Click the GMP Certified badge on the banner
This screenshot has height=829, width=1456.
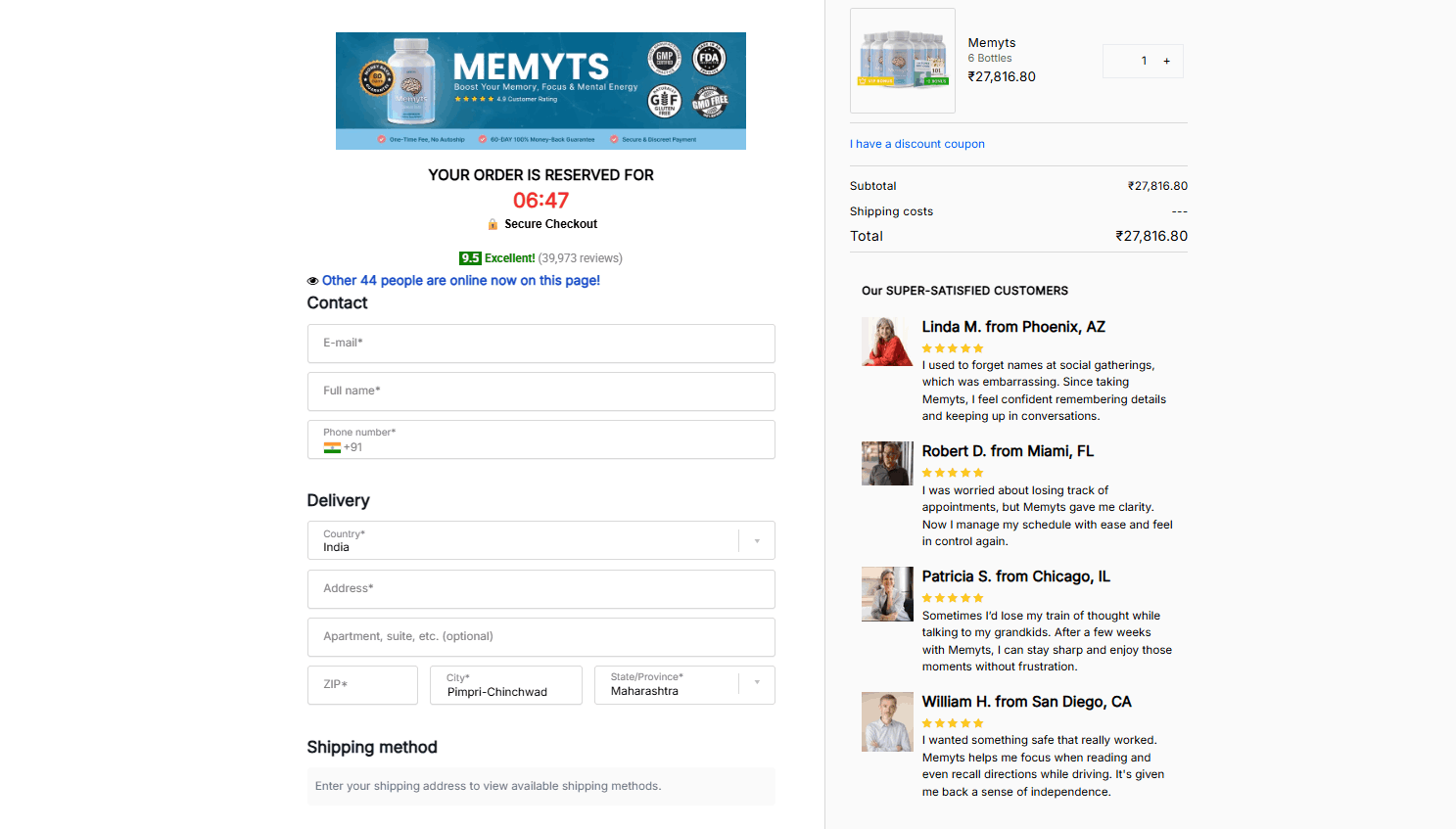point(665,60)
